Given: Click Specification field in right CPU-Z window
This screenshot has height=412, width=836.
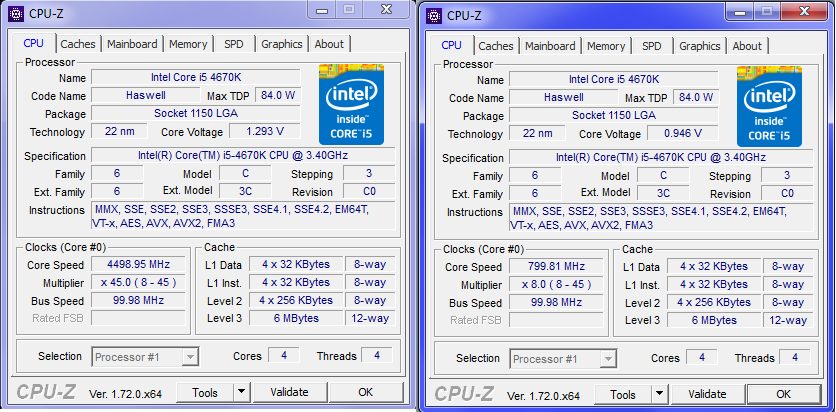Looking at the screenshot, I should (661, 158).
